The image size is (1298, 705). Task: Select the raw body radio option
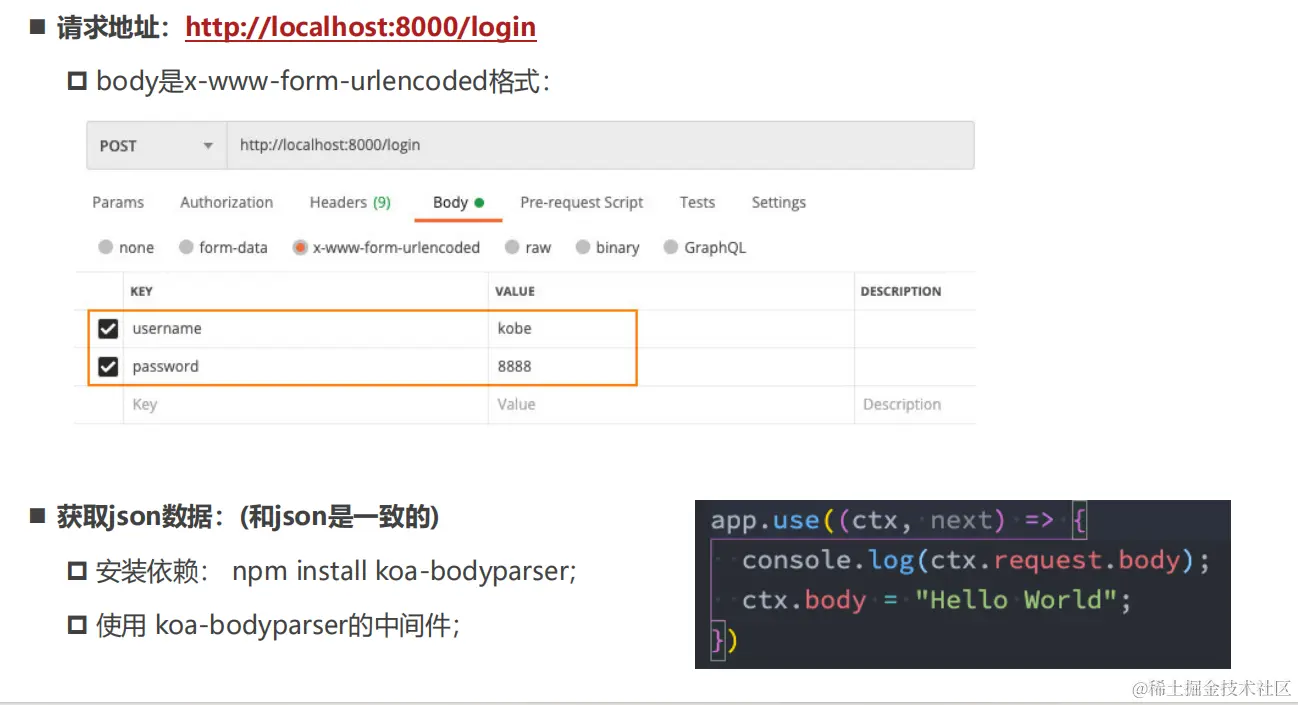click(x=512, y=247)
